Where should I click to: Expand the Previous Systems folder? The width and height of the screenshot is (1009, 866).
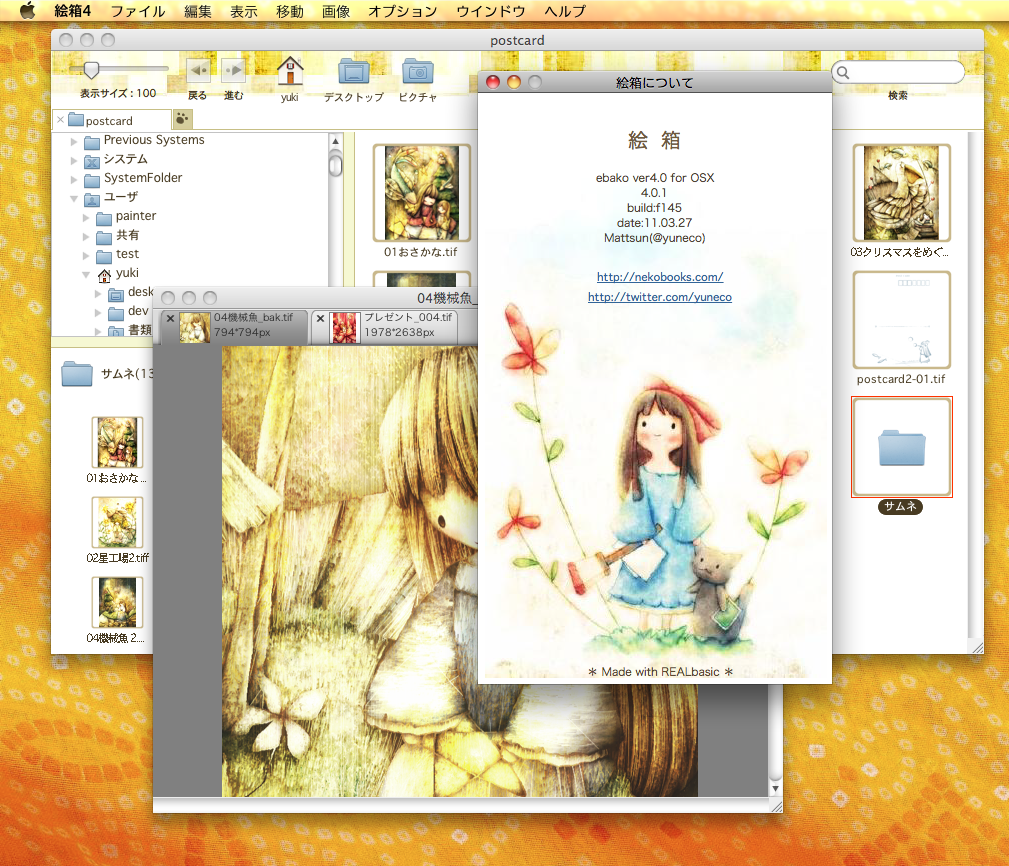pyautogui.click(x=74, y=141)
